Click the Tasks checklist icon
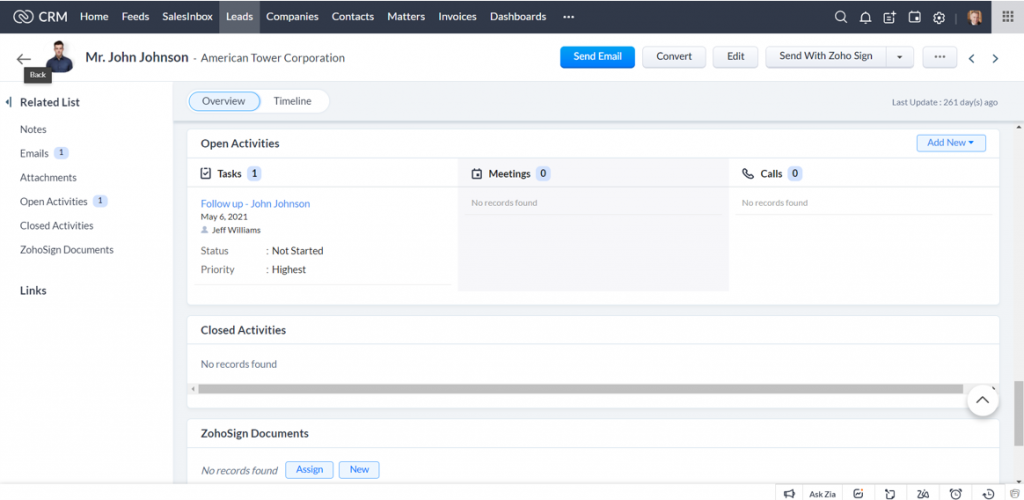 pos(206,174)
